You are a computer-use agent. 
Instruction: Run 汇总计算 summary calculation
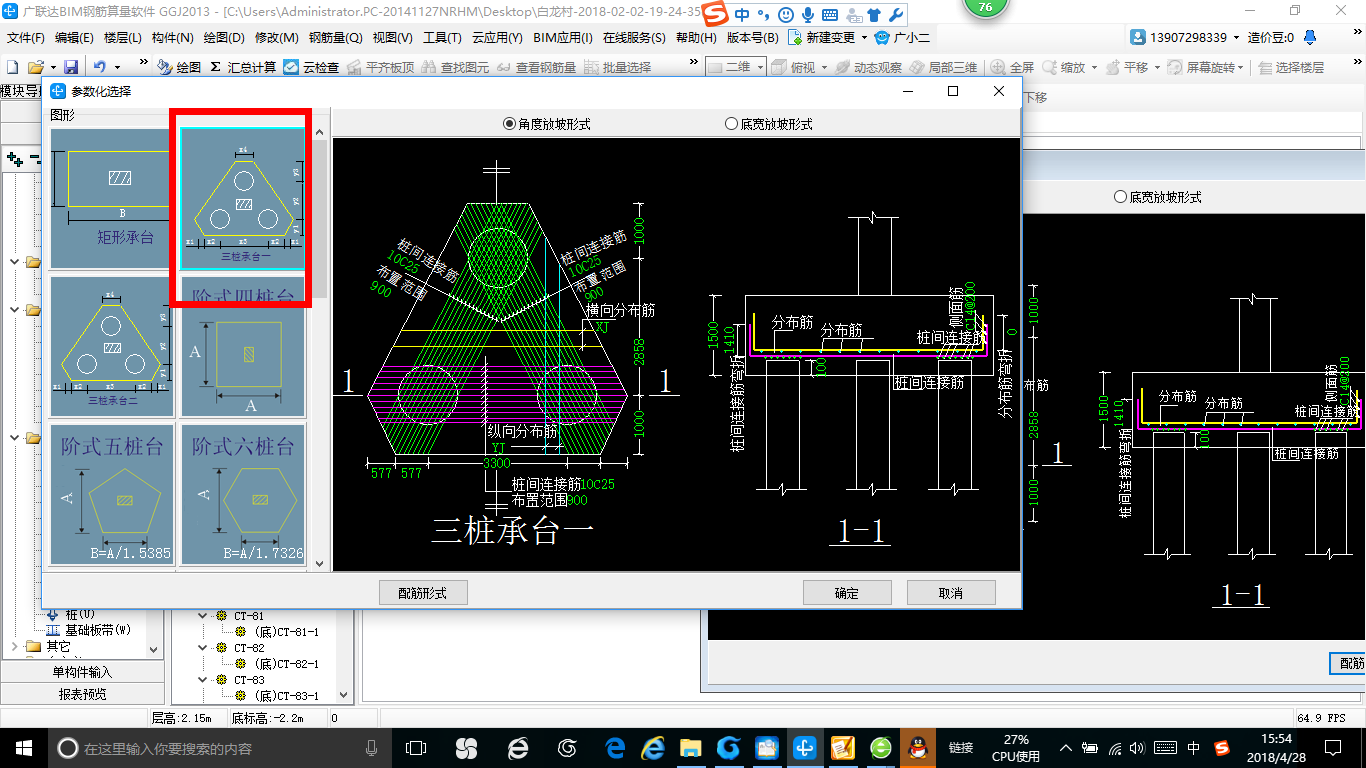tap(243, 67)
